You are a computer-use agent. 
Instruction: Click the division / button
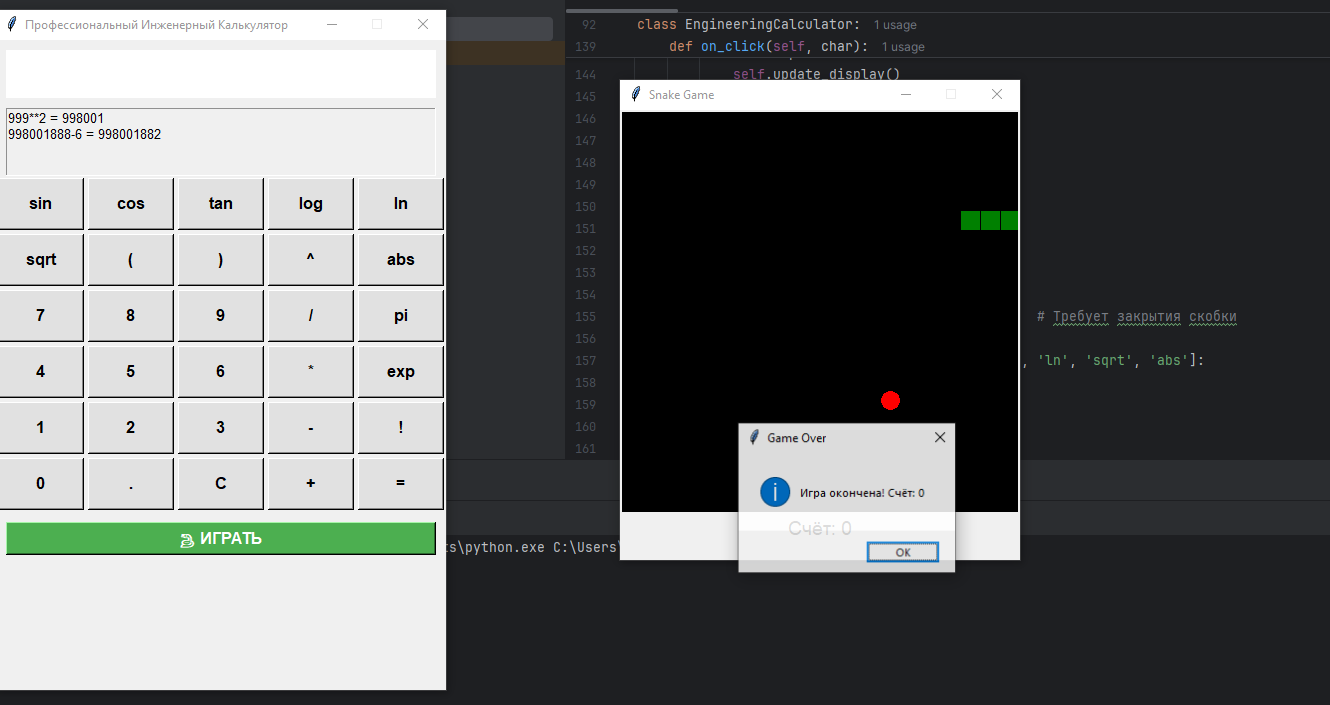pyautogui.click(x=311, y=316)
